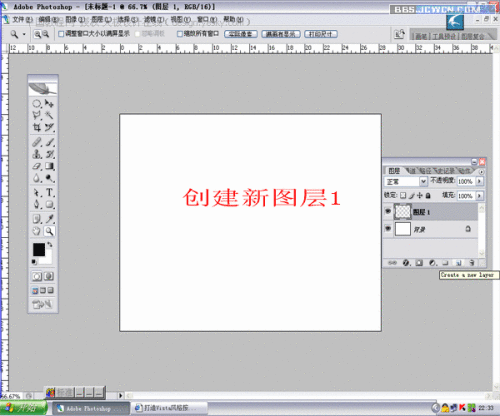This screenshot has height=416, width=500.
Task: Click the Create a new layer icon
Action: [459, 263]
